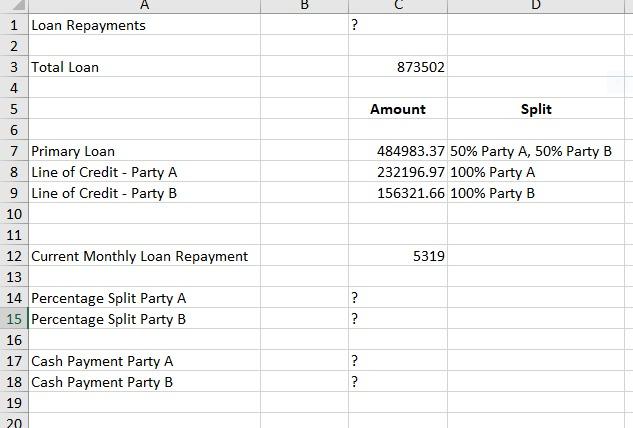Screen dimensions: 633x428
Task: Select the value 873502
Action: (421, 67)
